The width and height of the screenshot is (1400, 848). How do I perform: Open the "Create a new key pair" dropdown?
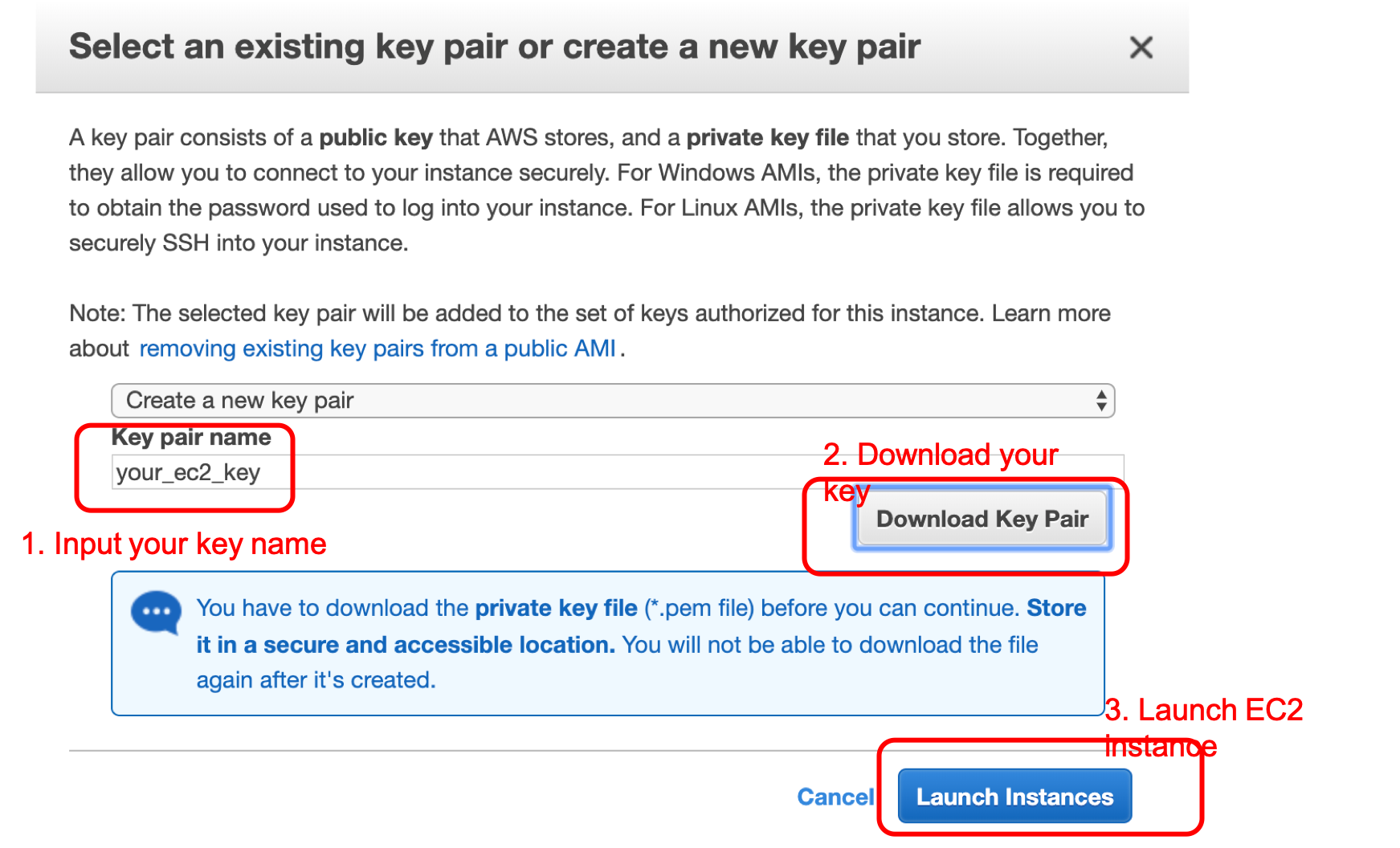click(x=613, y=401)
